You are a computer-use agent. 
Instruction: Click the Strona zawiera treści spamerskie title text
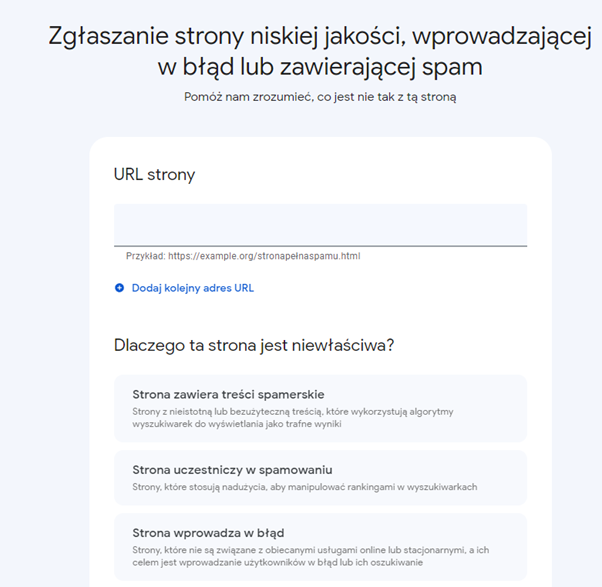(x=228, y=394)
